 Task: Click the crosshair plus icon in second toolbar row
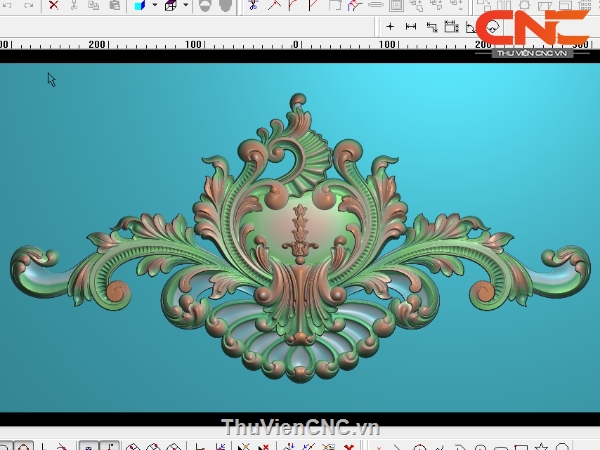click(390, 26)
